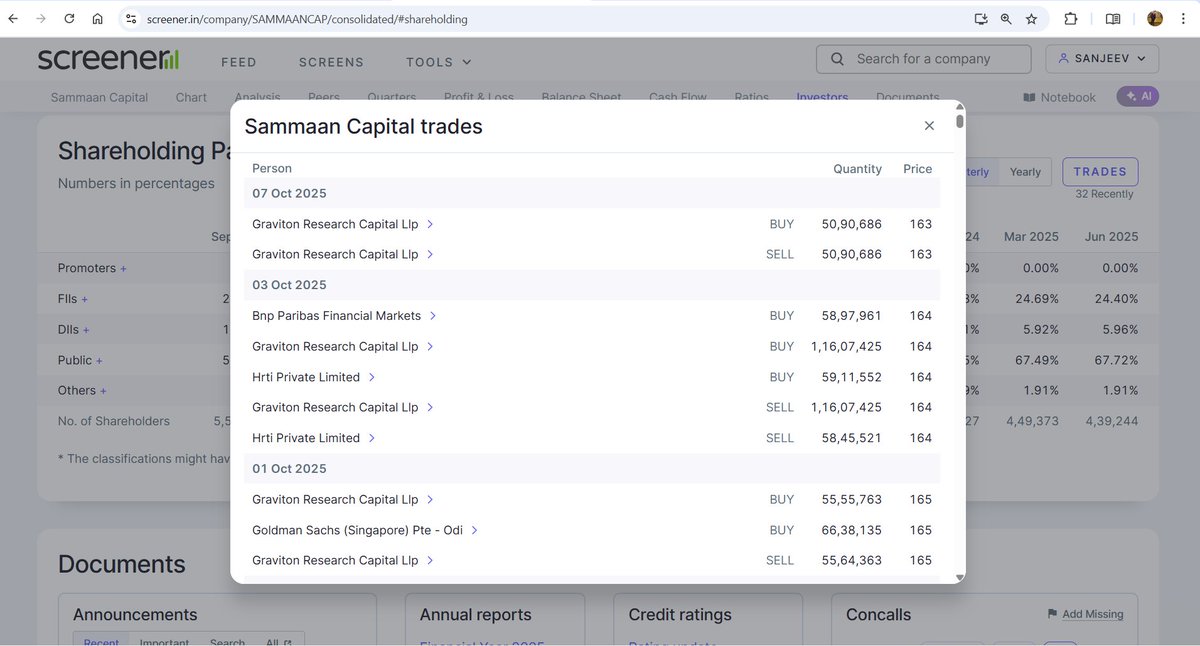Click the browser address bar URL
The height and width of the screenshot is (646, 1200).
(307, 19)
